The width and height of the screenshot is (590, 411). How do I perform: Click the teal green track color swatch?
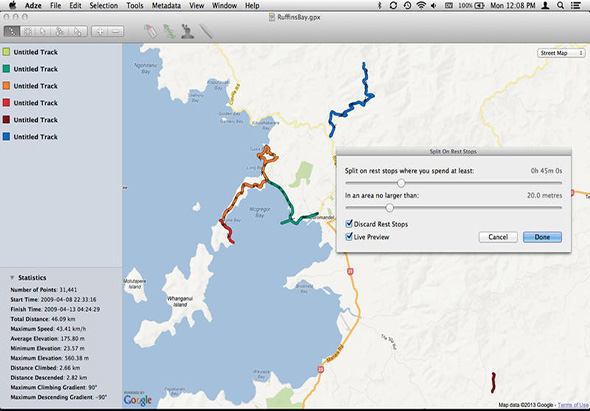tap(6, 69)
